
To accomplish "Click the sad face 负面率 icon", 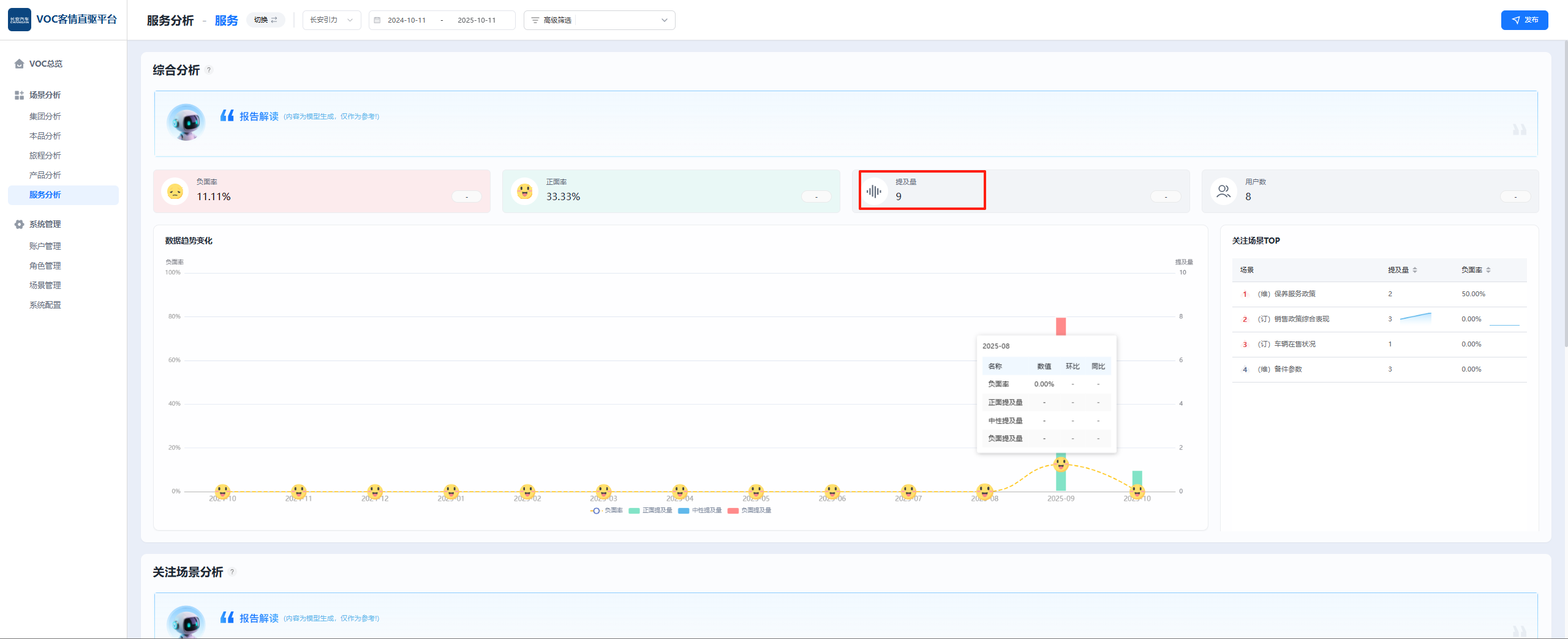I will point(175,191).
